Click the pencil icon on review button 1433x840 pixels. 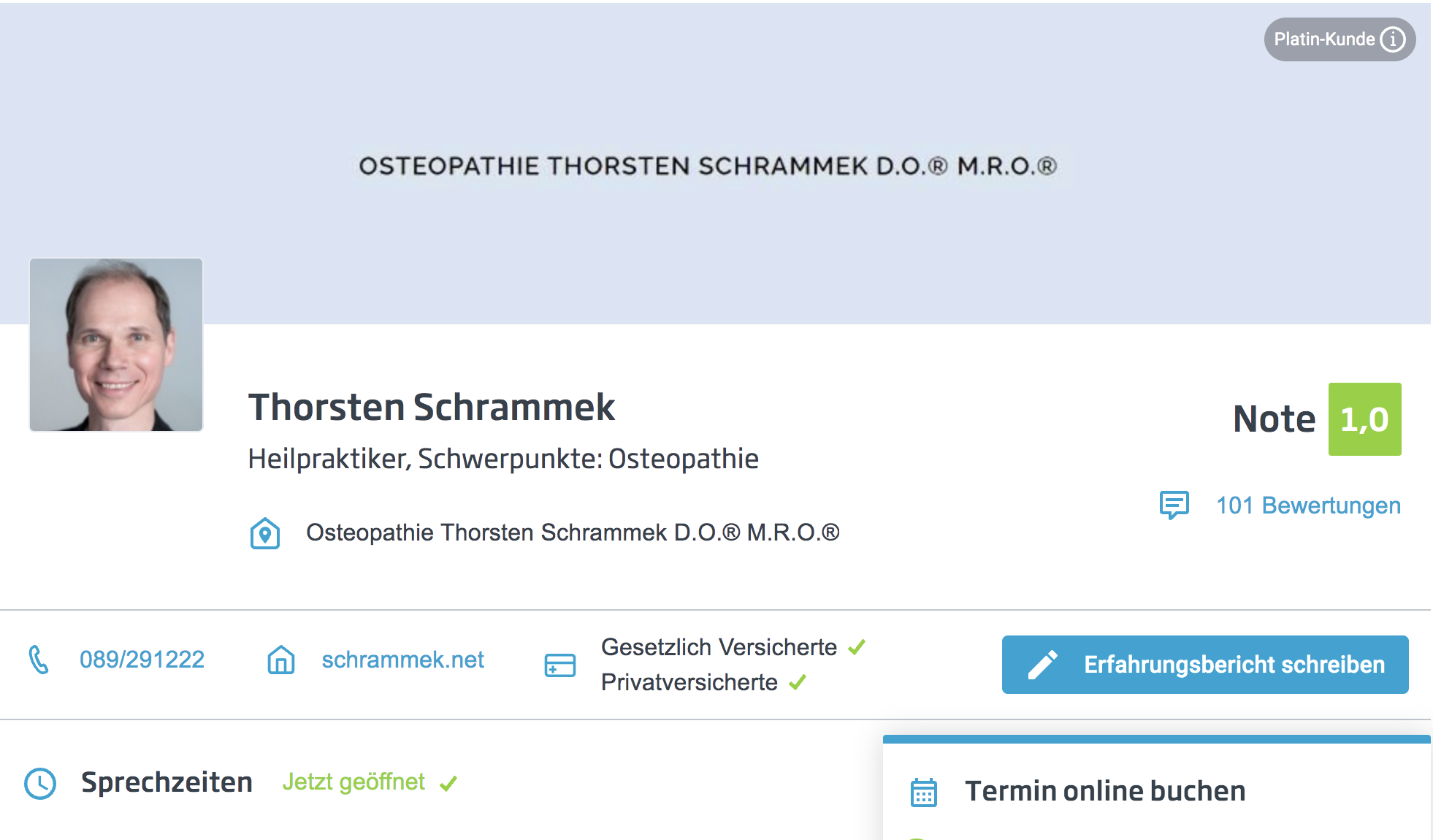coord(1042,665)
